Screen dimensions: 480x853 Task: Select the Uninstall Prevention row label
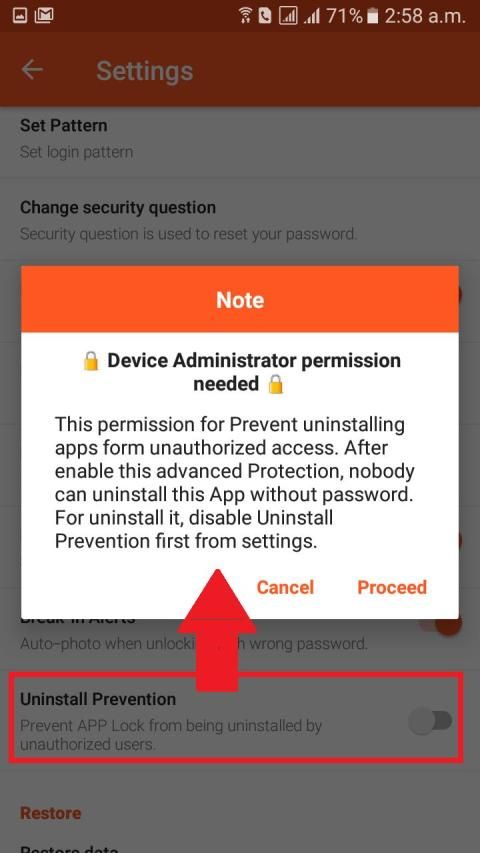[x=98, y=699]
